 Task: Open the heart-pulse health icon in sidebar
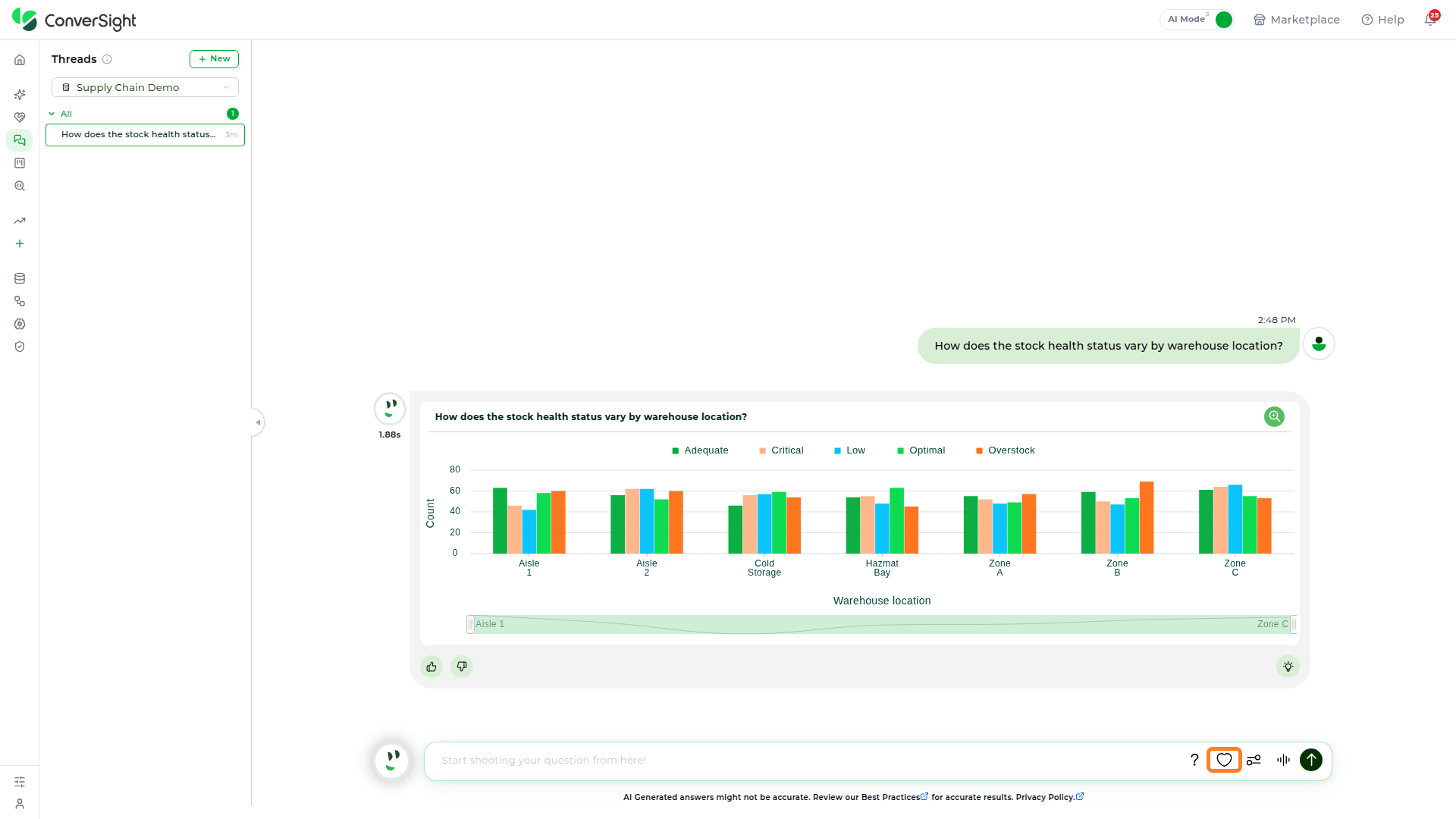tap(20, 118)
